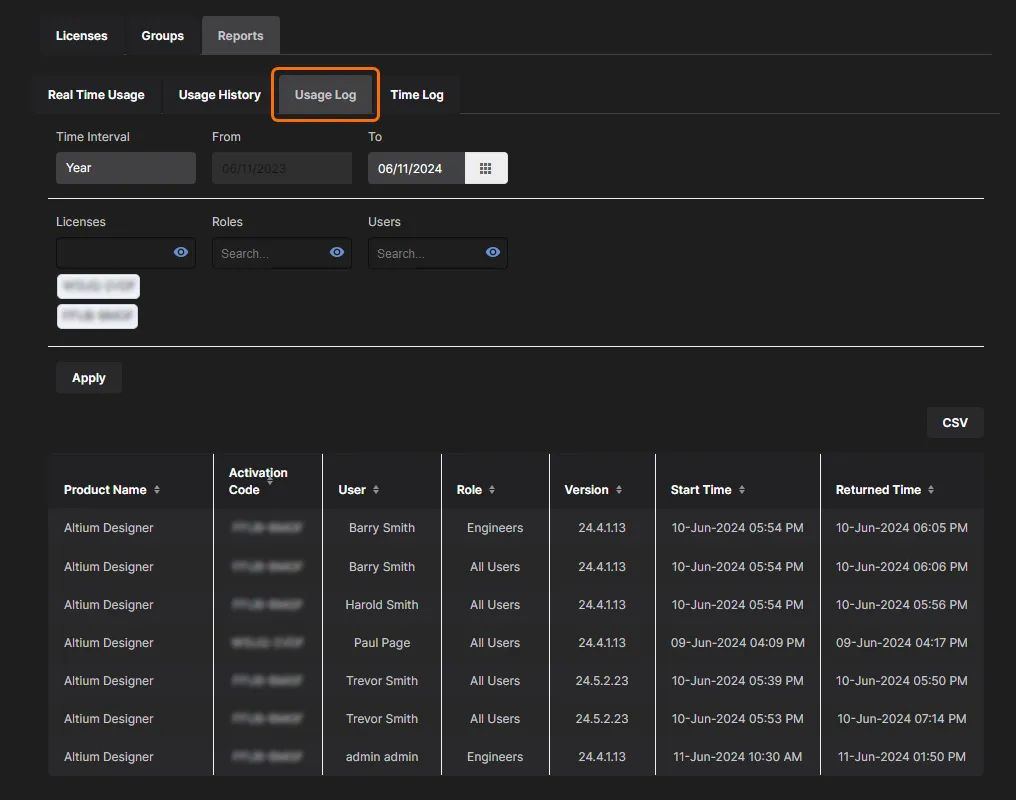Click user Paul Page in table

click(382, 643)
